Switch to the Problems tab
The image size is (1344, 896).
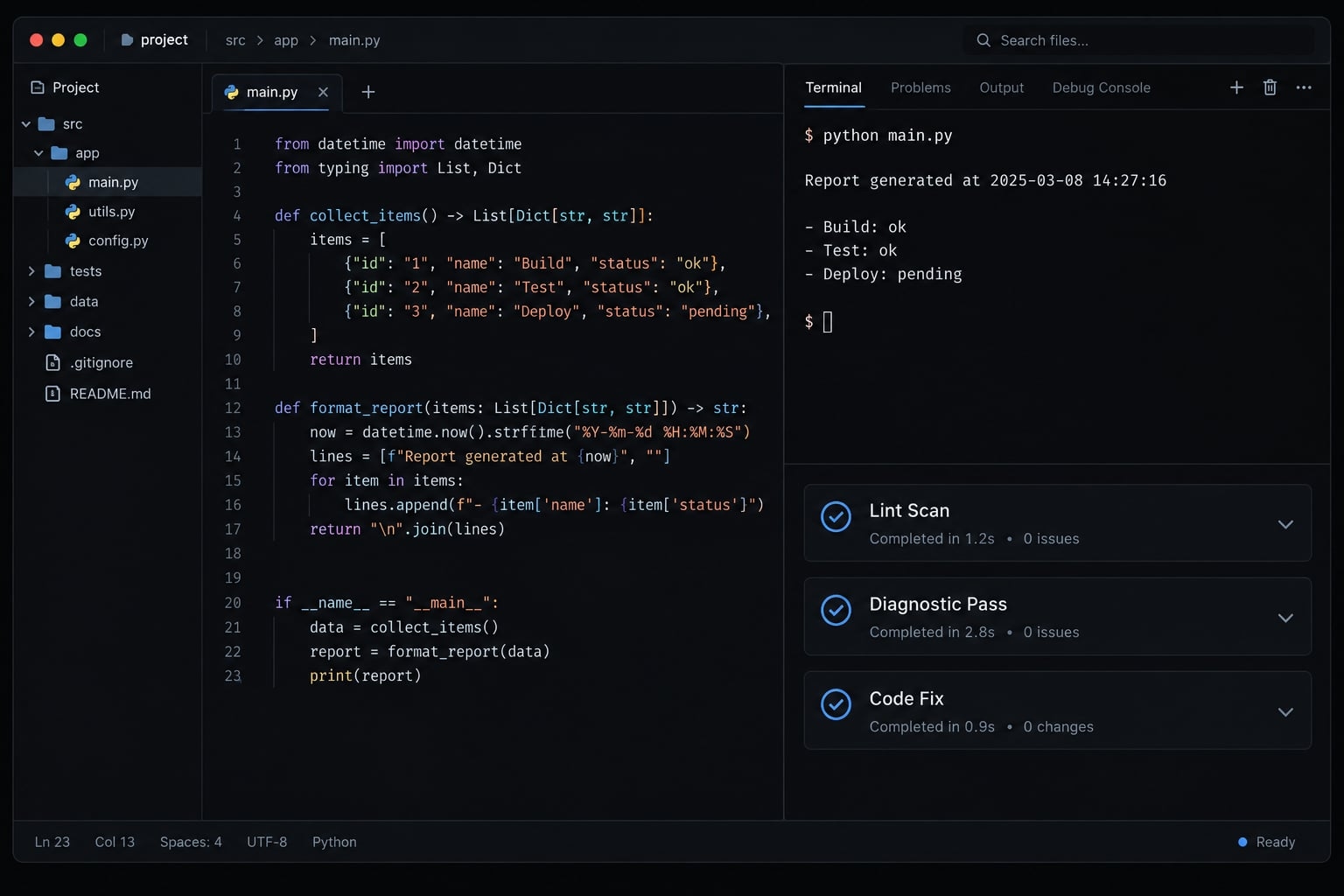point(920,87)
